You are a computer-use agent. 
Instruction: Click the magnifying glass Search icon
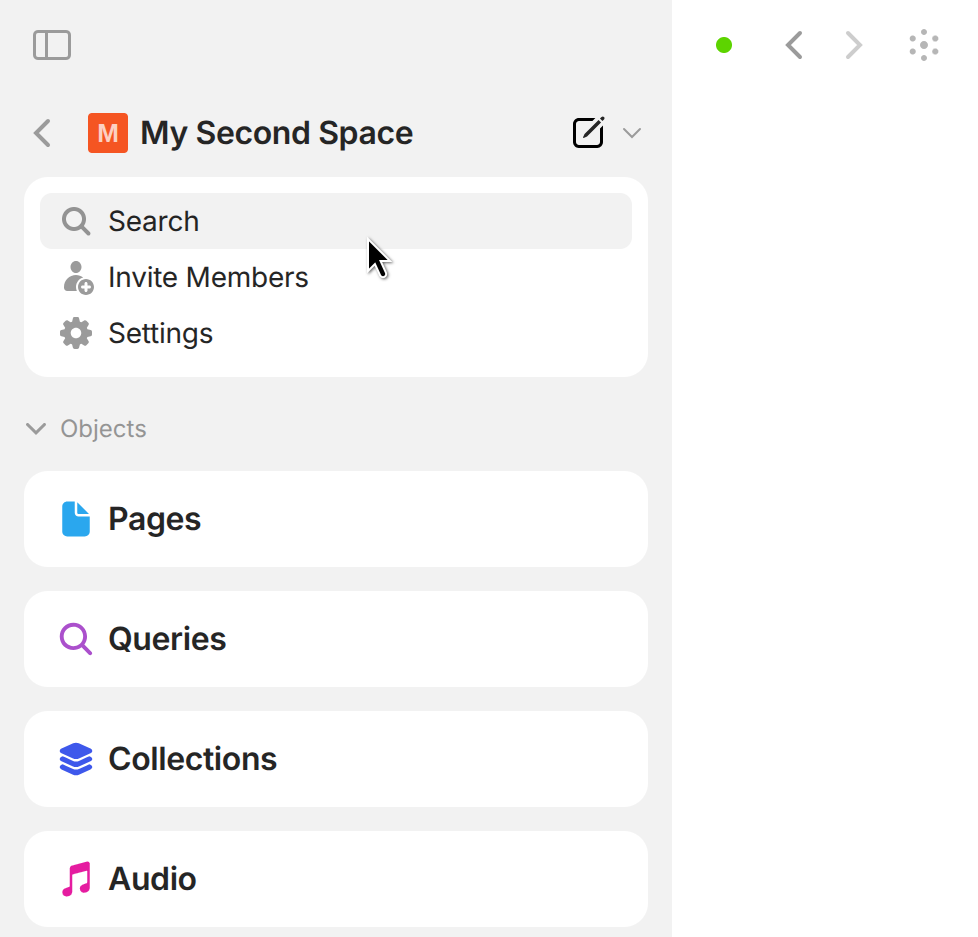76,221
